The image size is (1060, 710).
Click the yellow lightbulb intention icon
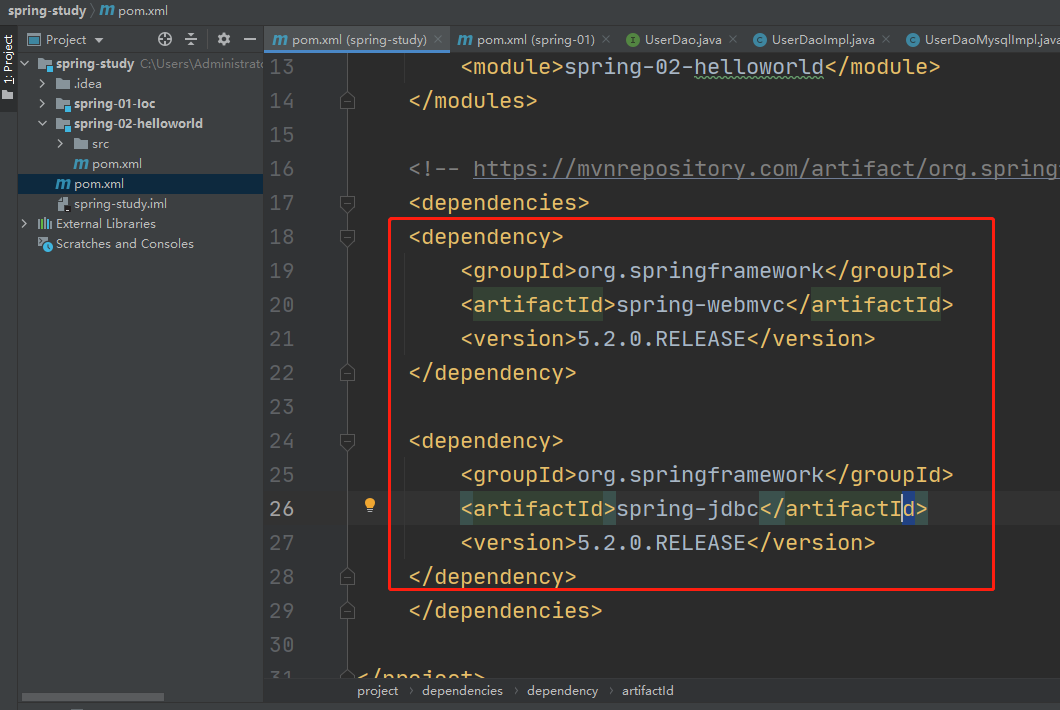369,505
